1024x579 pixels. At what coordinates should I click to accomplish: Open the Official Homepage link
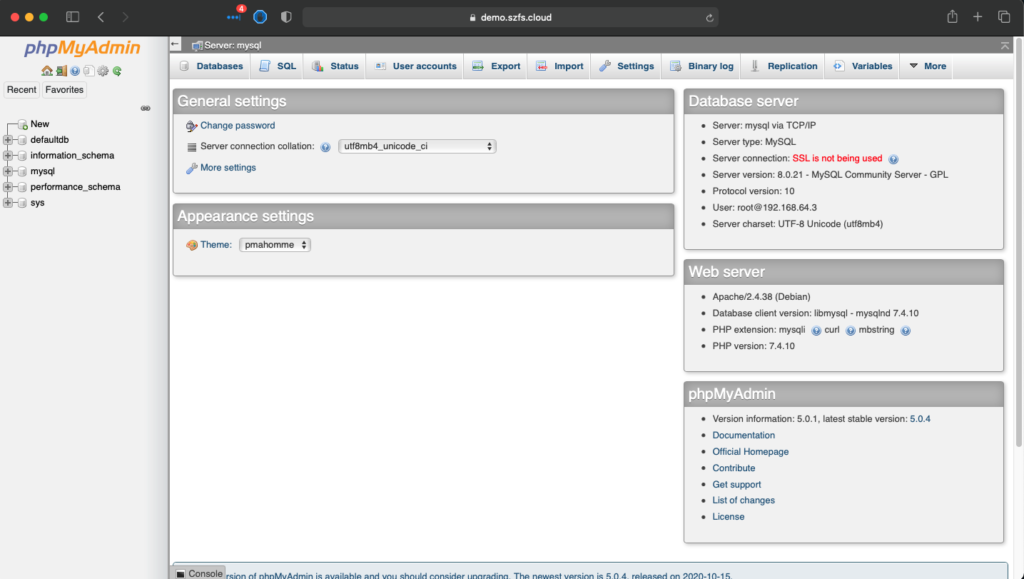(750, 452)
